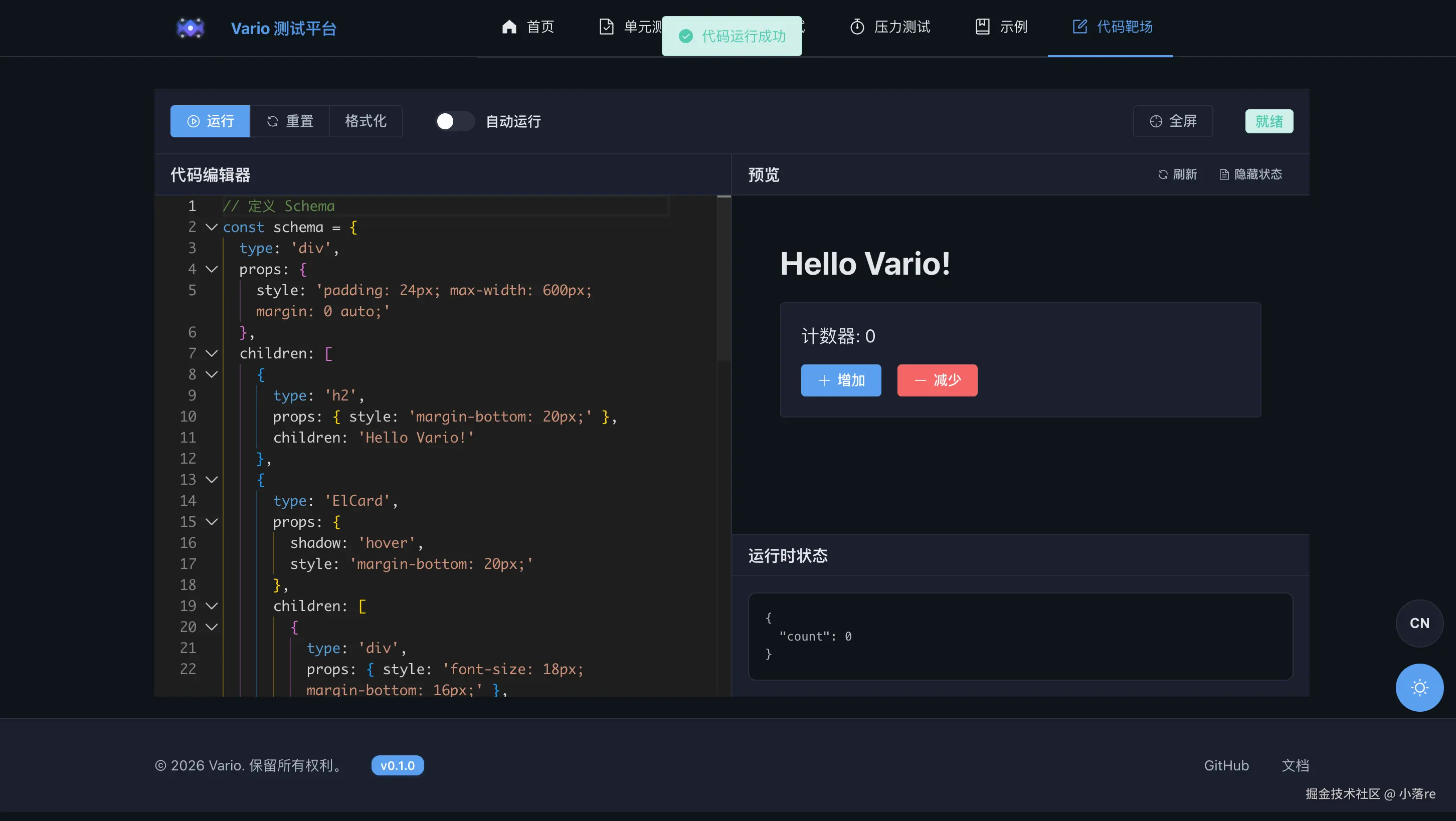Click the 运行 run button
This screenshot has height=821, width=1456.
click(x=210, y=121)
